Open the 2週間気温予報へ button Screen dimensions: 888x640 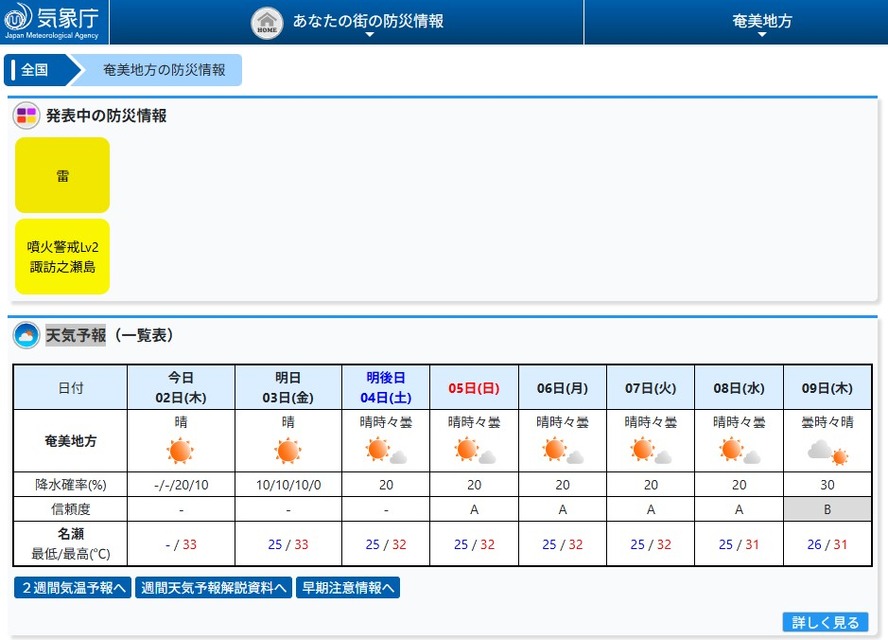coord(73,588)
